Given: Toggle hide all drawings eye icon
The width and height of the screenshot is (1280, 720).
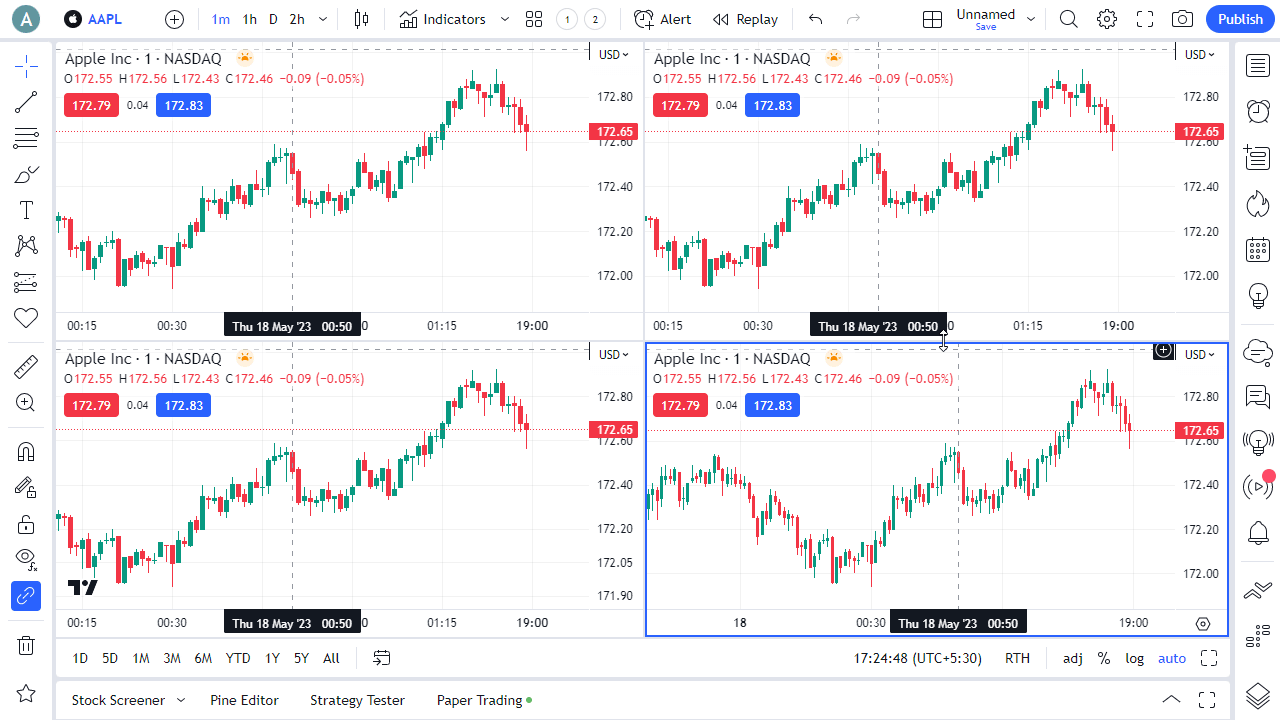Looking at the screenshot, I should (26, 558).
